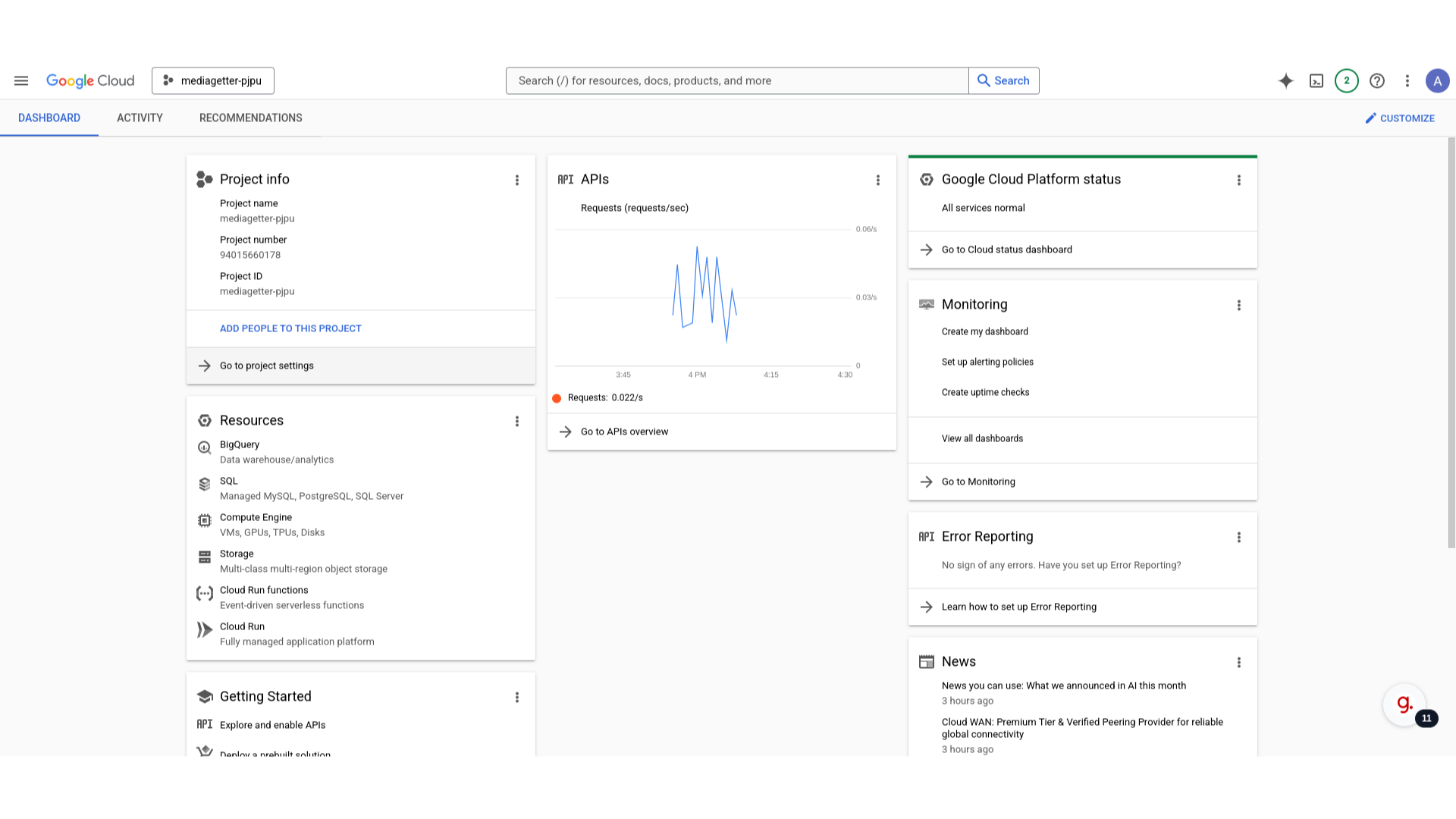Screen dimensions: 1456x819
Task: Click the pencil Customize icon
Action: (x=1370, y=118)
